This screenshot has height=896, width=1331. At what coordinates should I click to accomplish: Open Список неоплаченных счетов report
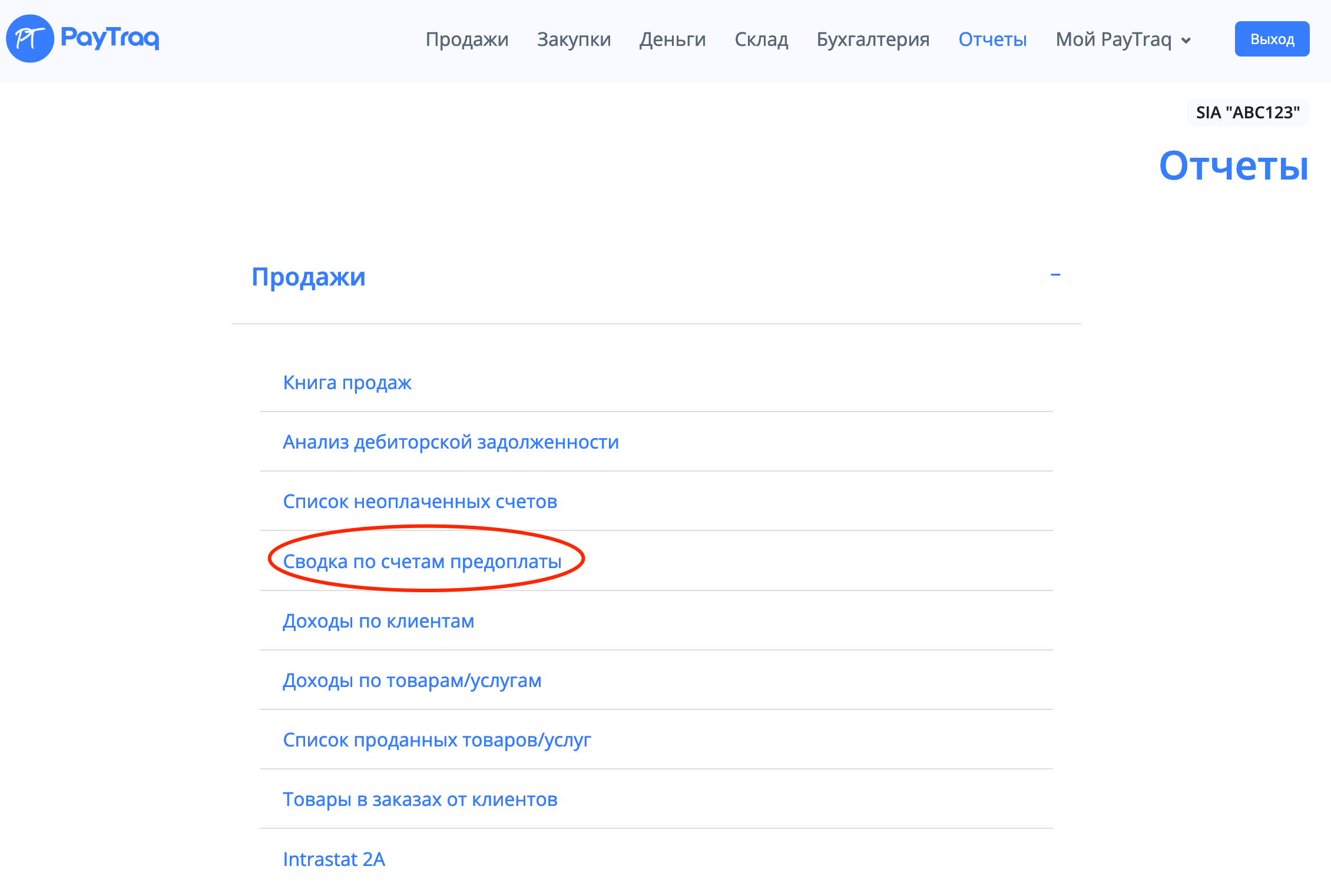click(420, 502)
